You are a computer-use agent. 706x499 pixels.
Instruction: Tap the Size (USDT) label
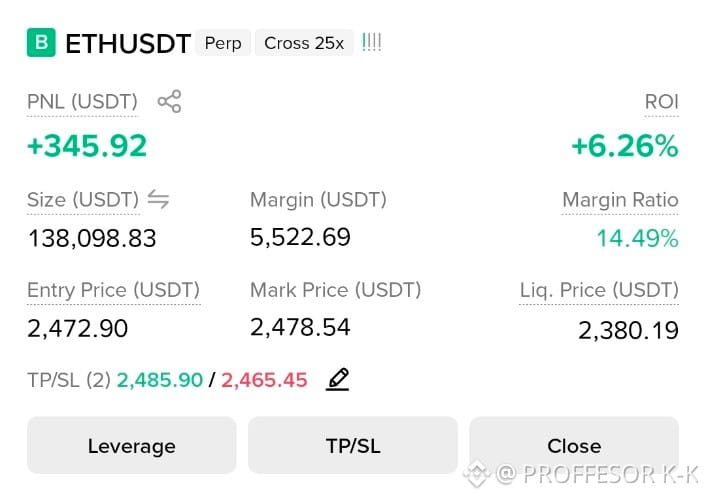(x=83, y=200)
